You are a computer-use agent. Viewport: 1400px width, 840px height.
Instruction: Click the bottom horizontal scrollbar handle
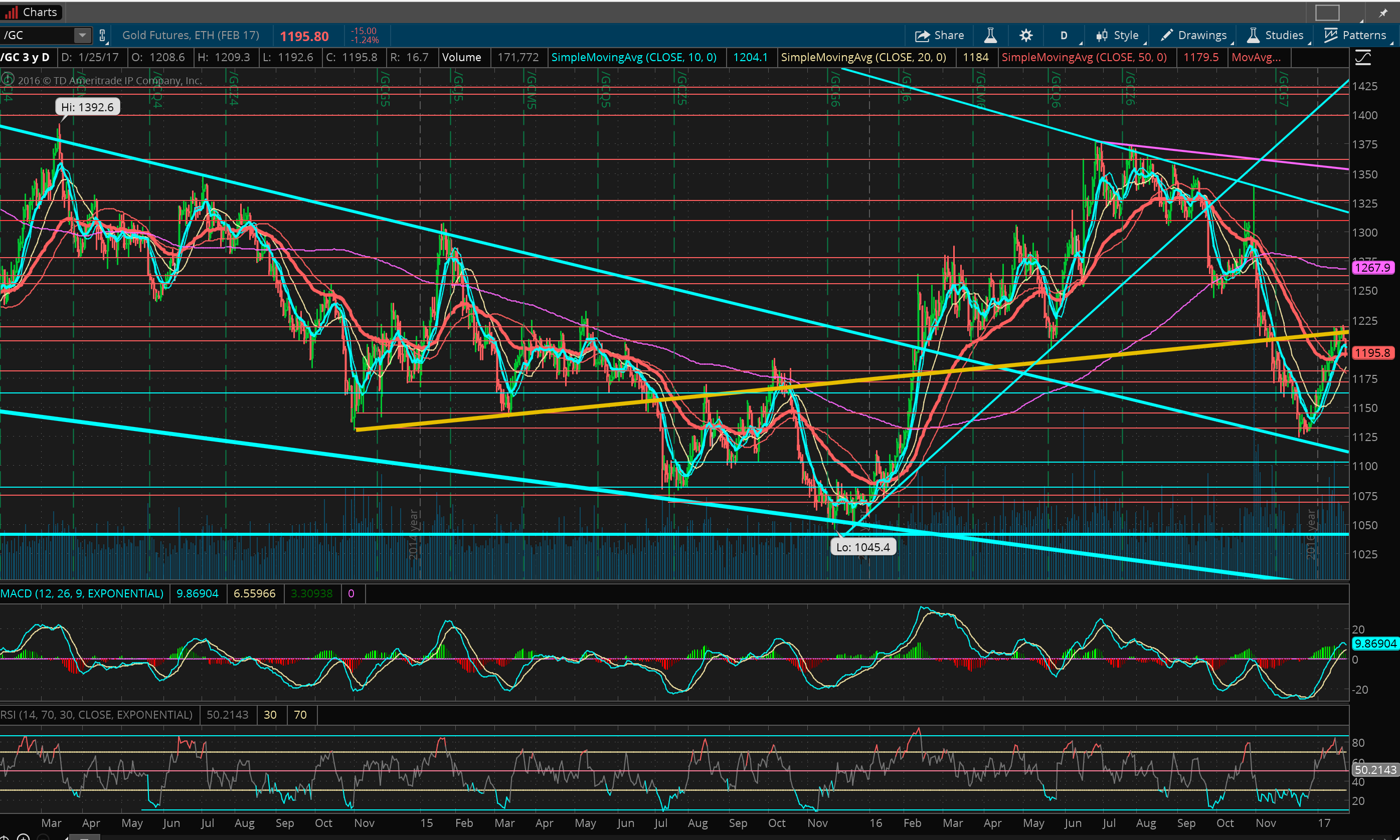[x=85, y=837]
